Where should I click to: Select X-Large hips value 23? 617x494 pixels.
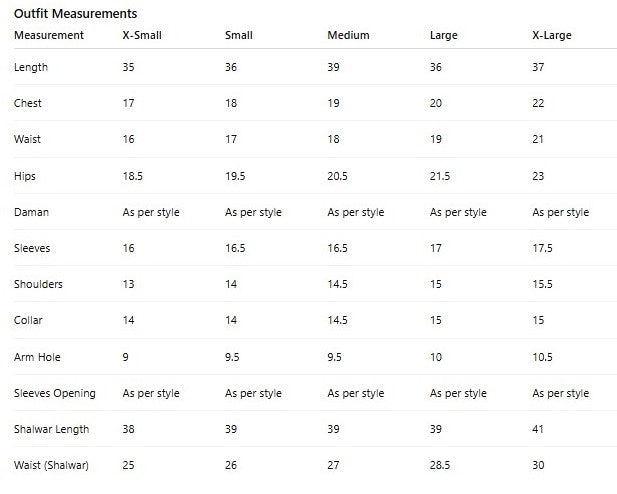(539, 176)
